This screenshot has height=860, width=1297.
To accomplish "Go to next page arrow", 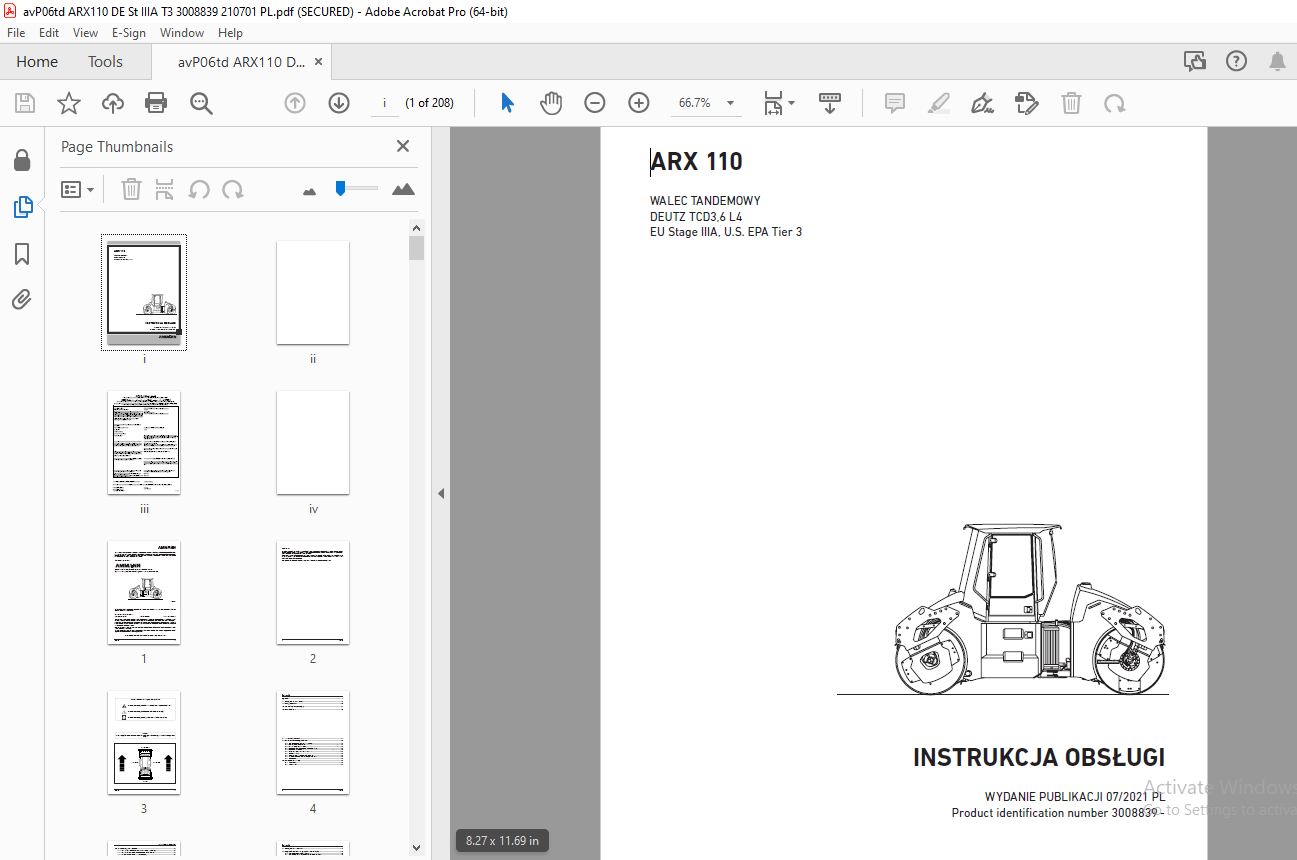I will click(339, 103).
